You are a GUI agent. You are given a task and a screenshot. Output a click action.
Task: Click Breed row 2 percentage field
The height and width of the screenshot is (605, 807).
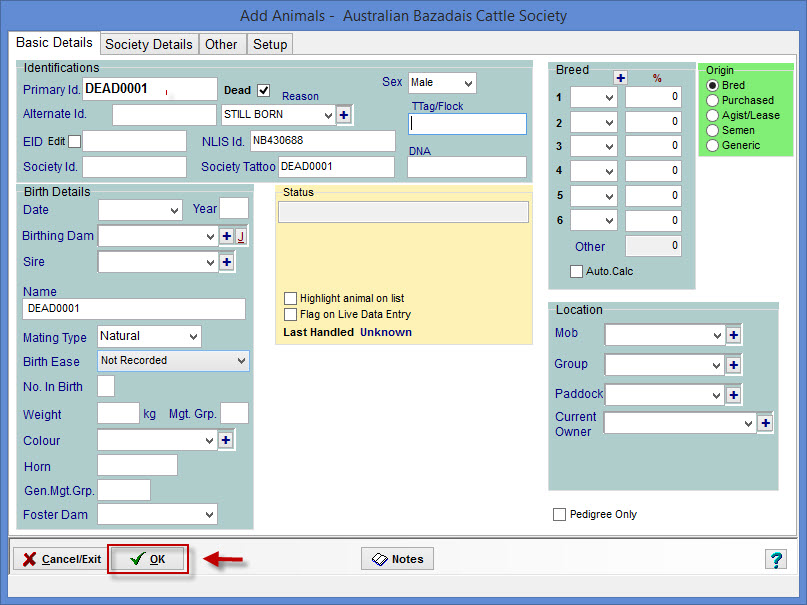[653, 122]
